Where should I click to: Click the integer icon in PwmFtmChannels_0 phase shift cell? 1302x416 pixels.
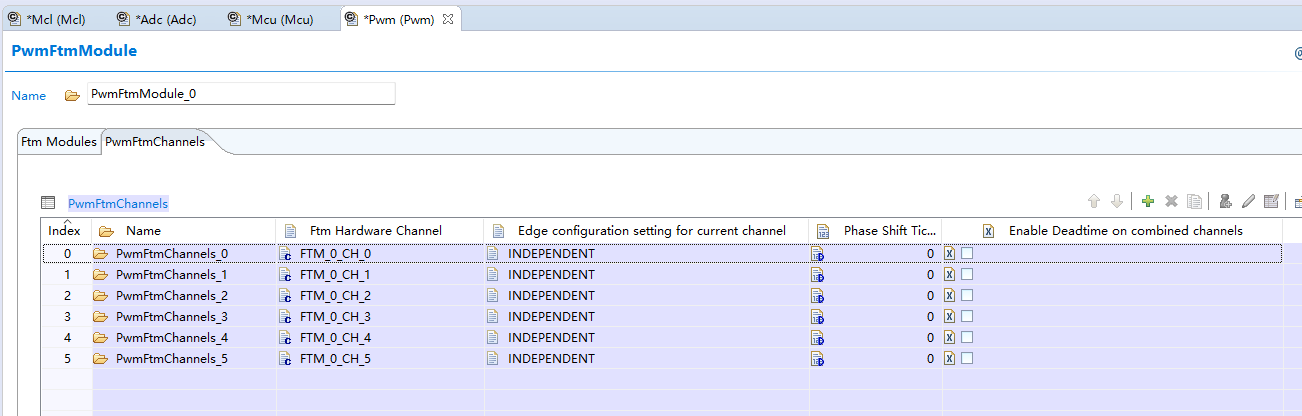tap(818, 254)
